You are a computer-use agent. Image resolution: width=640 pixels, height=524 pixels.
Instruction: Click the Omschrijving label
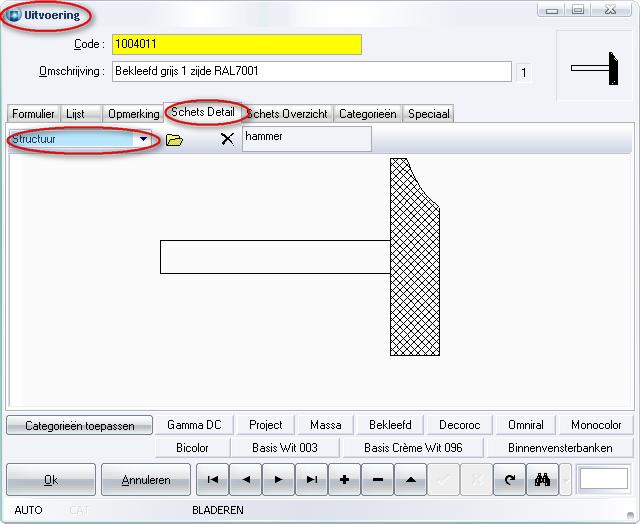pyautogui.click(x=71, y=71)
